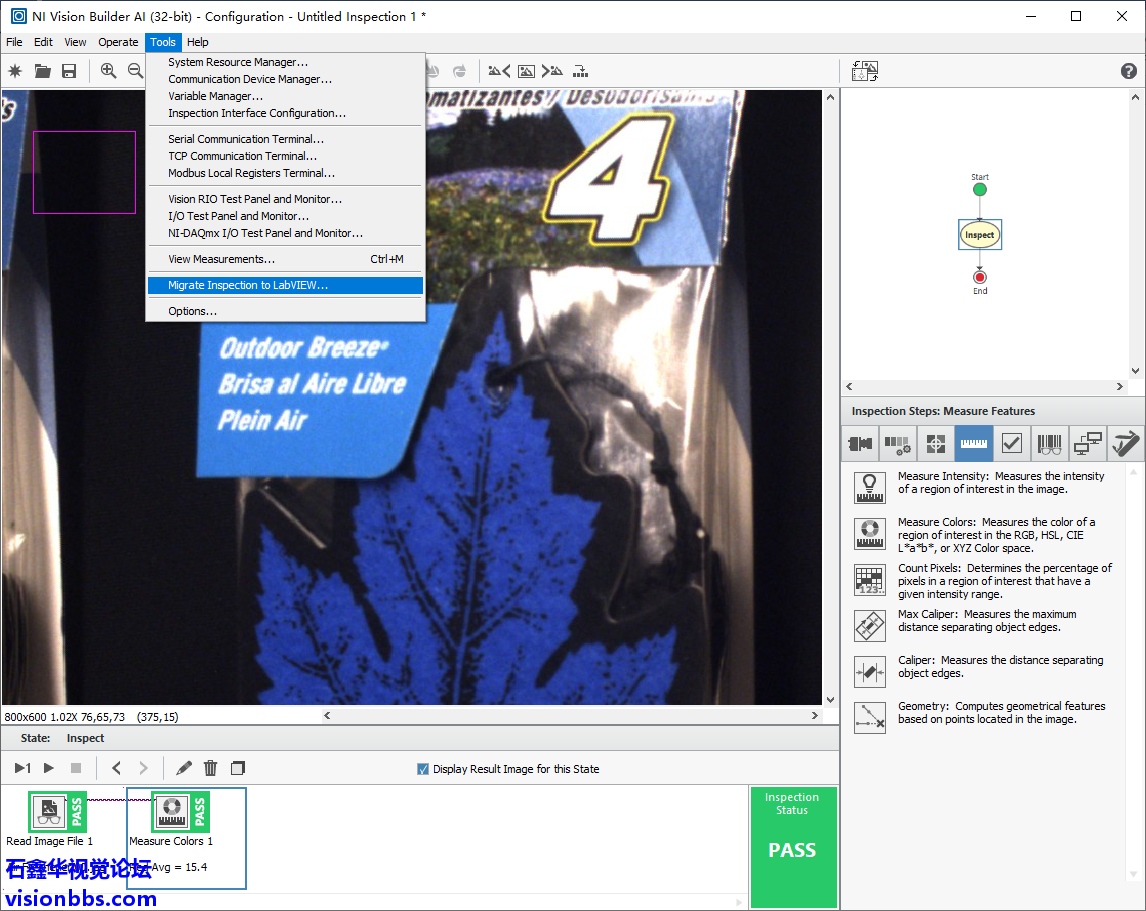
Task: Load the next image in the toolbar
Action: (552, 71)
